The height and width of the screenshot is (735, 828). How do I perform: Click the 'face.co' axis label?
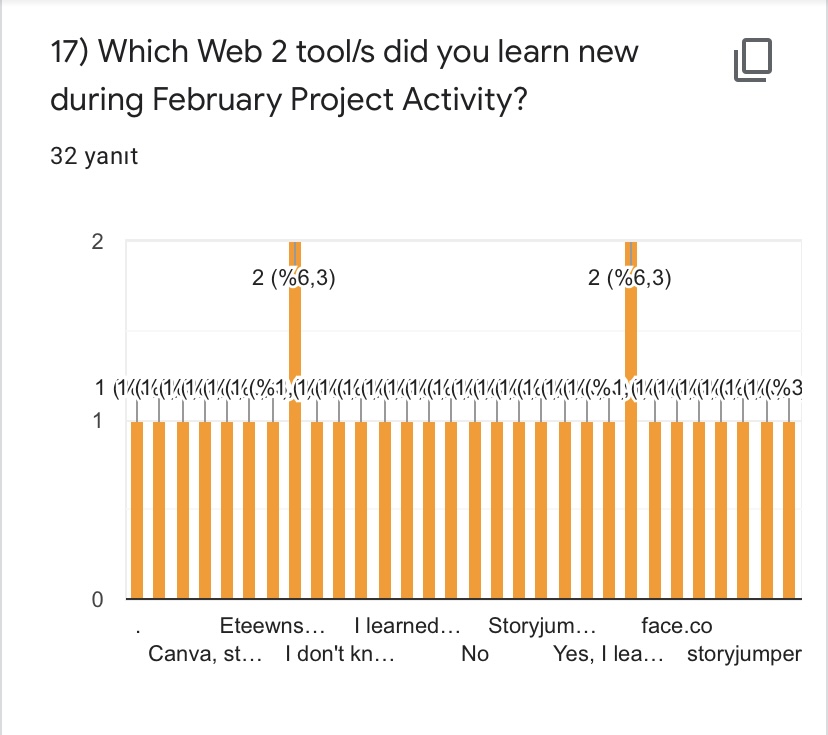677,627
